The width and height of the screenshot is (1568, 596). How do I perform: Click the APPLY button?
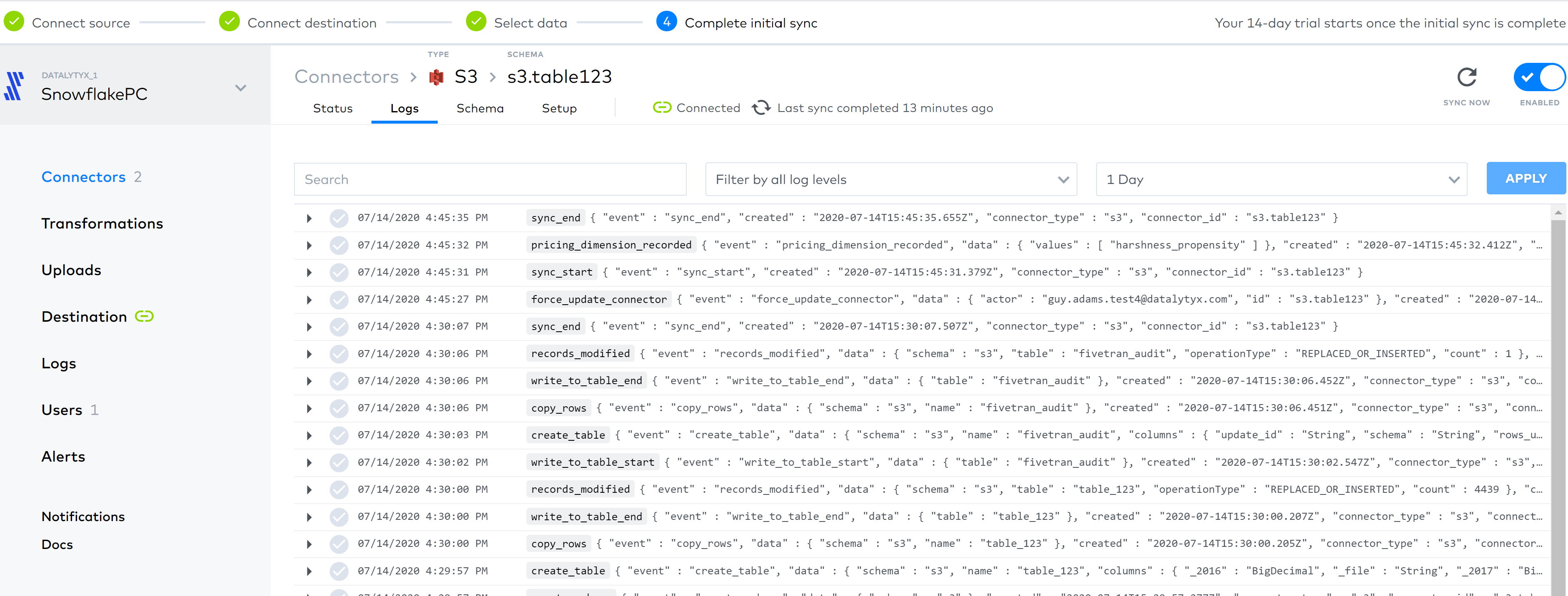[1526, 178]
